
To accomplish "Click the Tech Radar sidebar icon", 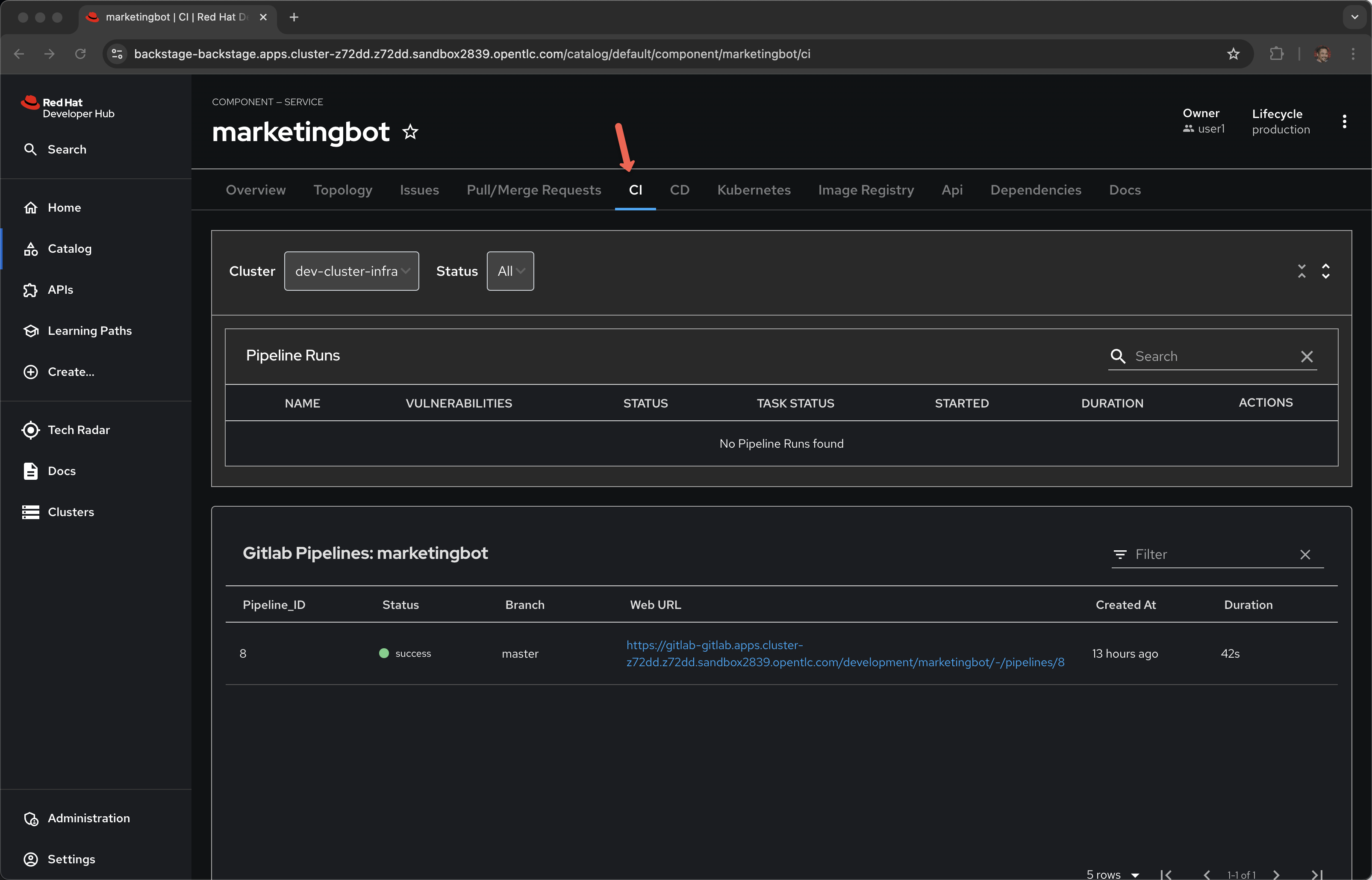I will [x=31, y=430].
